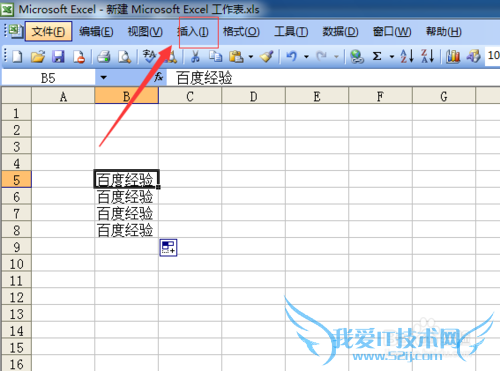
Task: Open the 插入(I) menu
Action: tap(193, 32)
